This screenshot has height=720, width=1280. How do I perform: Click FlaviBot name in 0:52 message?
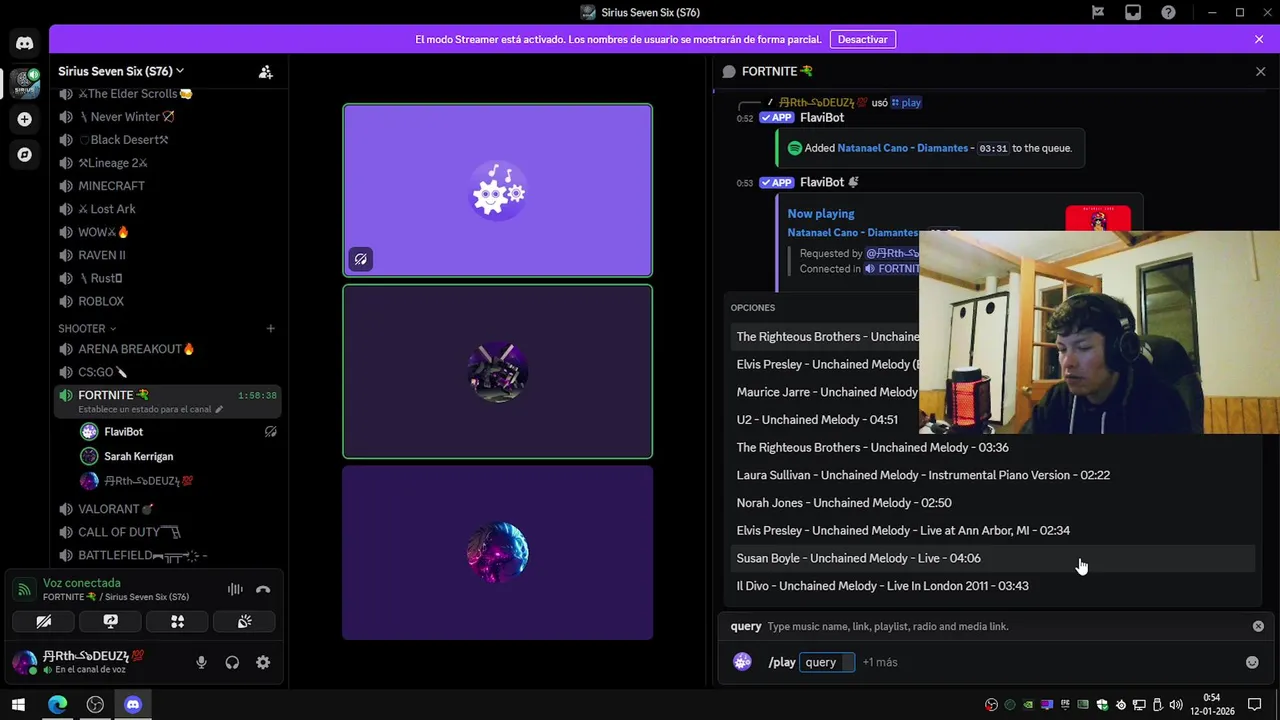822,118
